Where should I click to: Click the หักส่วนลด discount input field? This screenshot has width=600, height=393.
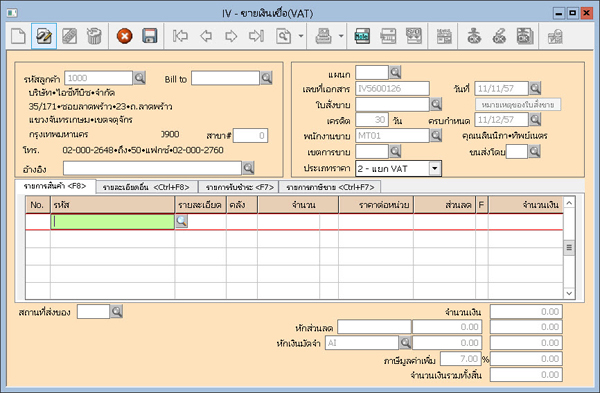tap(374, 327)
